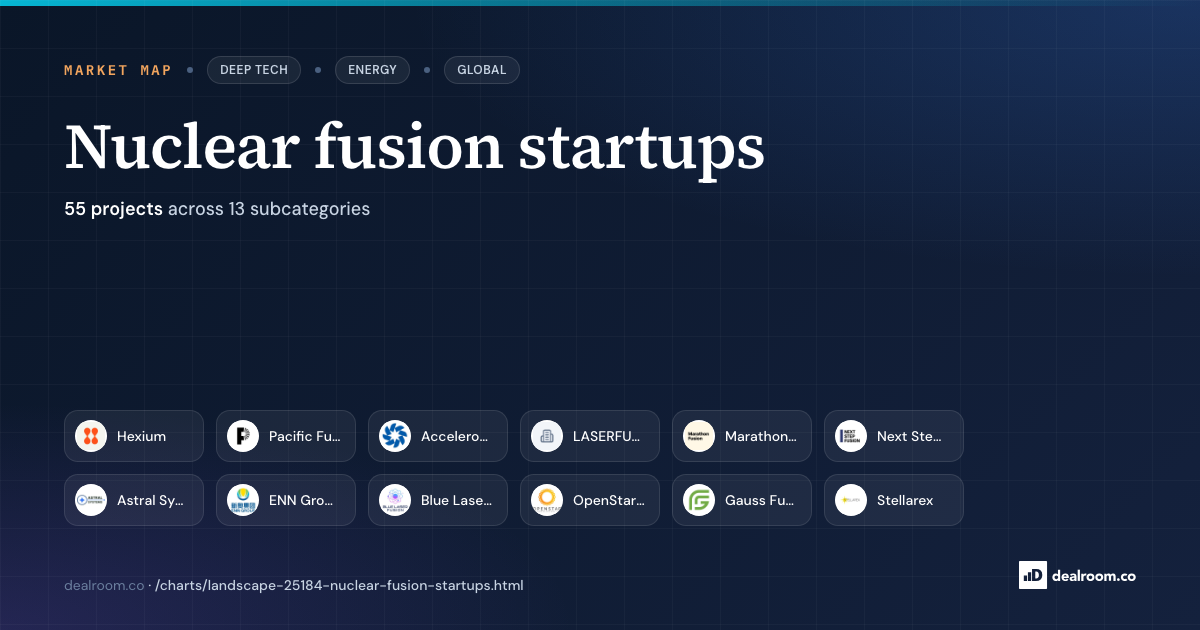Click the Nuclear fusion startups heading

click(415, 148)
